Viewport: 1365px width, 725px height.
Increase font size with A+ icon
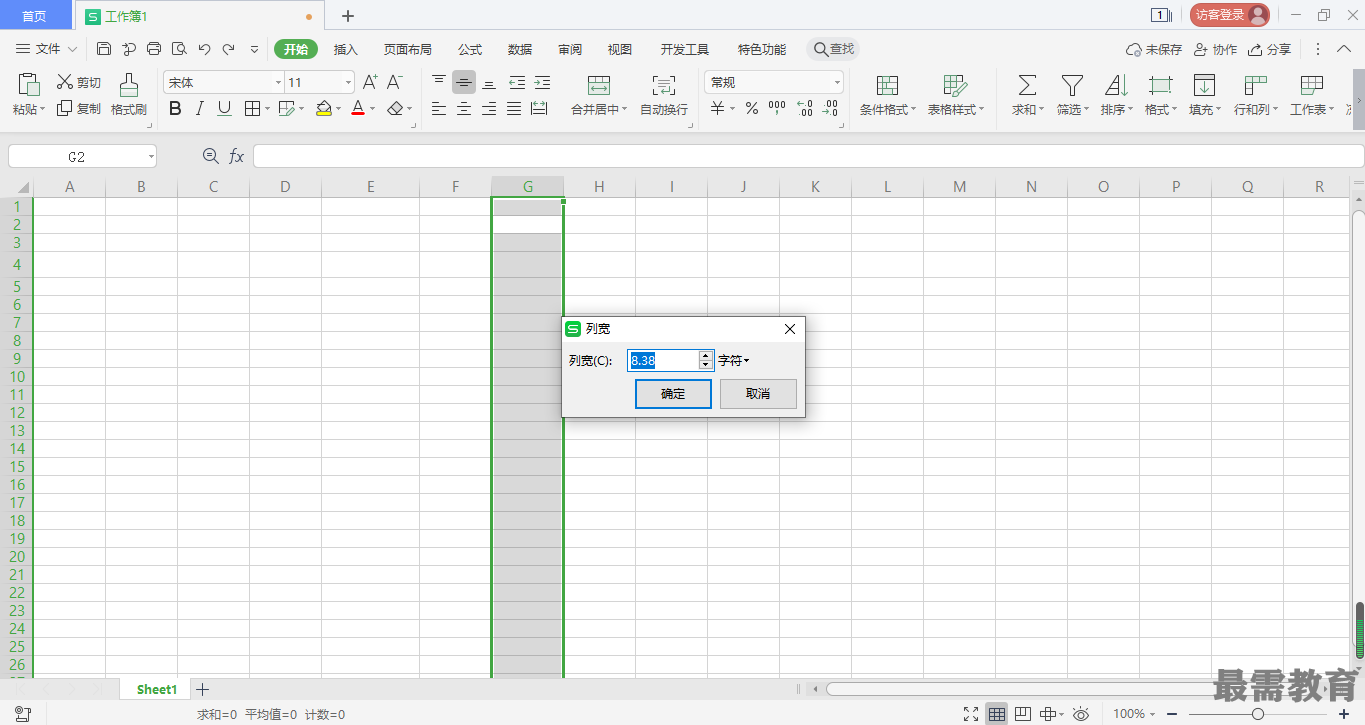370,82
